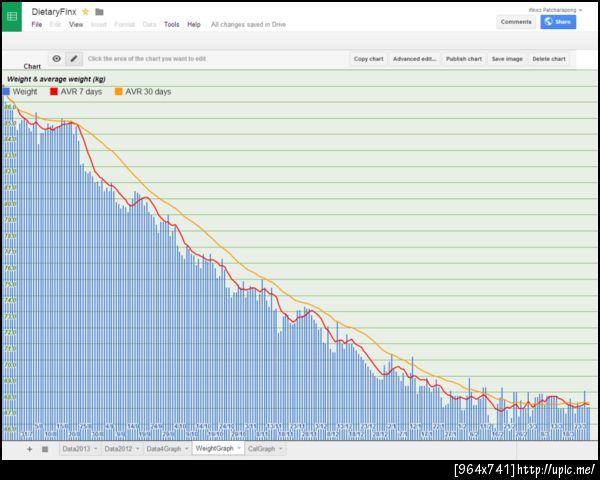Click the Copy chart button
The width and height of the screenshot is (600, 480).
(368, 59)
